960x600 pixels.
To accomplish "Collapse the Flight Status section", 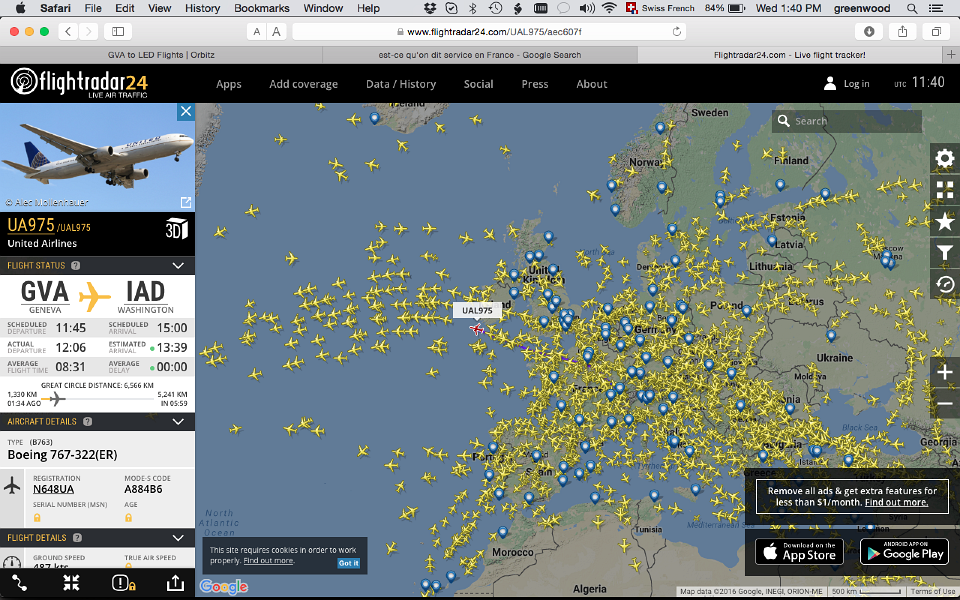I will [x=178, y=266].
